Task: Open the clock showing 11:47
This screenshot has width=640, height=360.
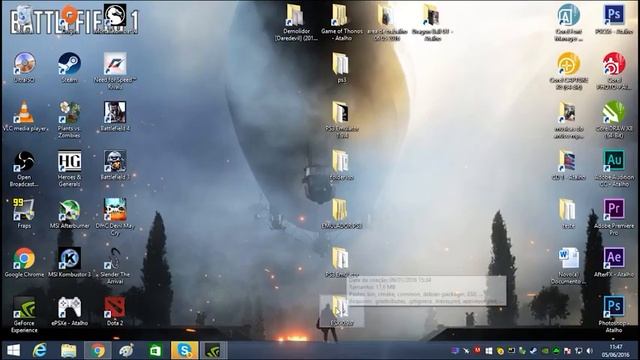Action: point(616,351)
